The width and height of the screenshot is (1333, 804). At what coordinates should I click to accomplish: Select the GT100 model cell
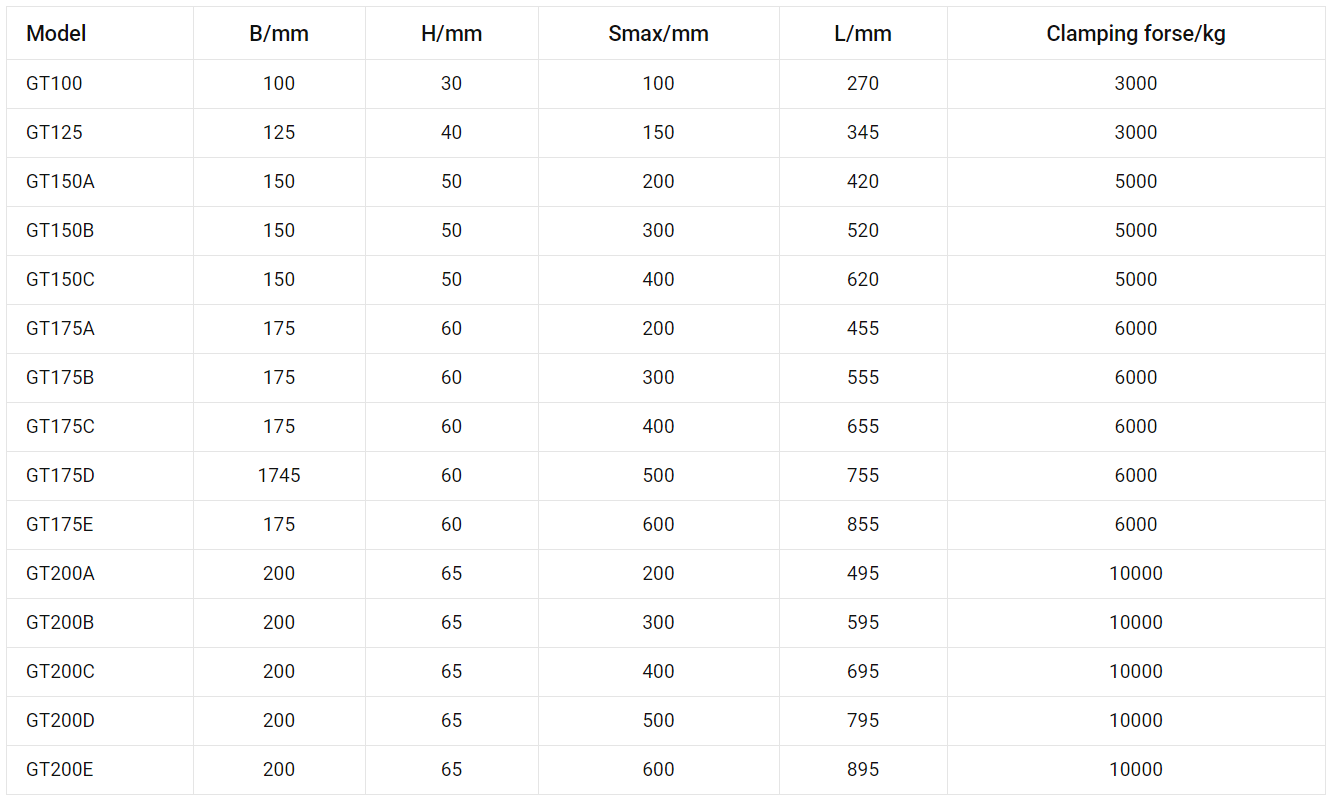click(x=54, y=83)
